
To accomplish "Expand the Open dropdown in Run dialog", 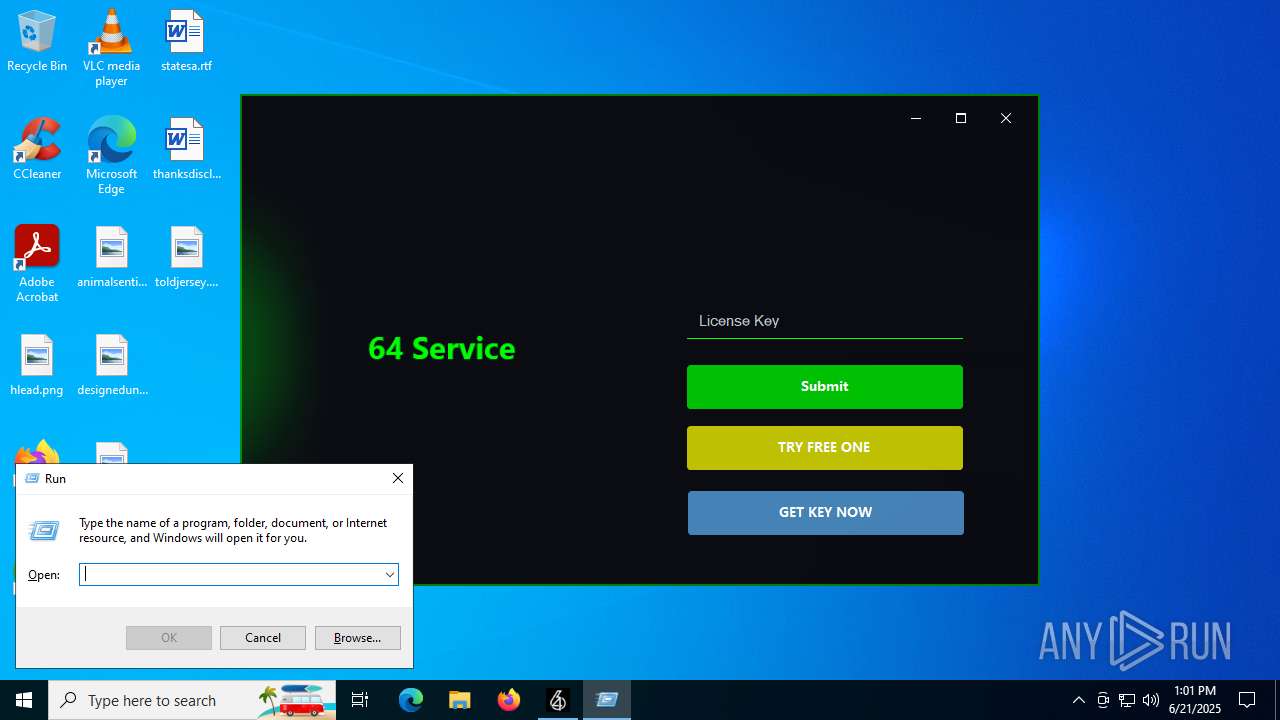I will 390,574.
